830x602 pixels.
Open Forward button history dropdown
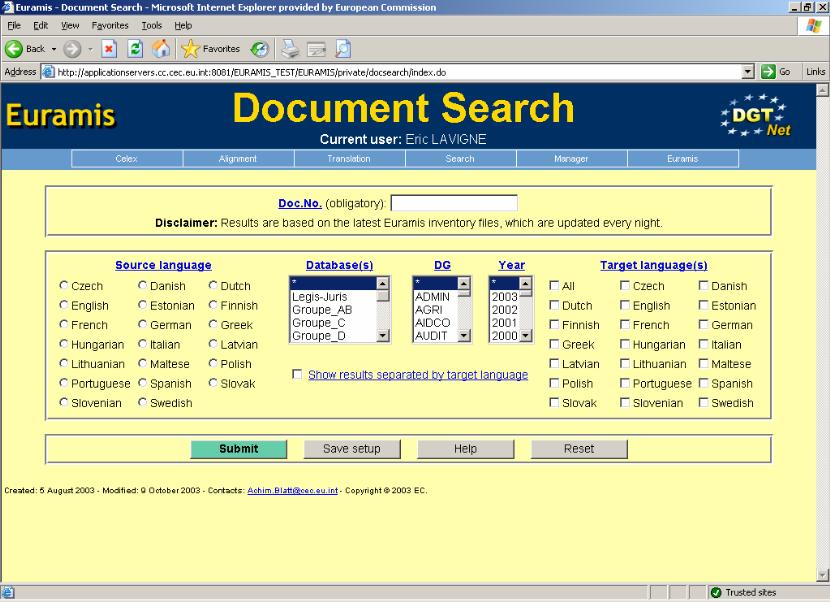[91, 49]
